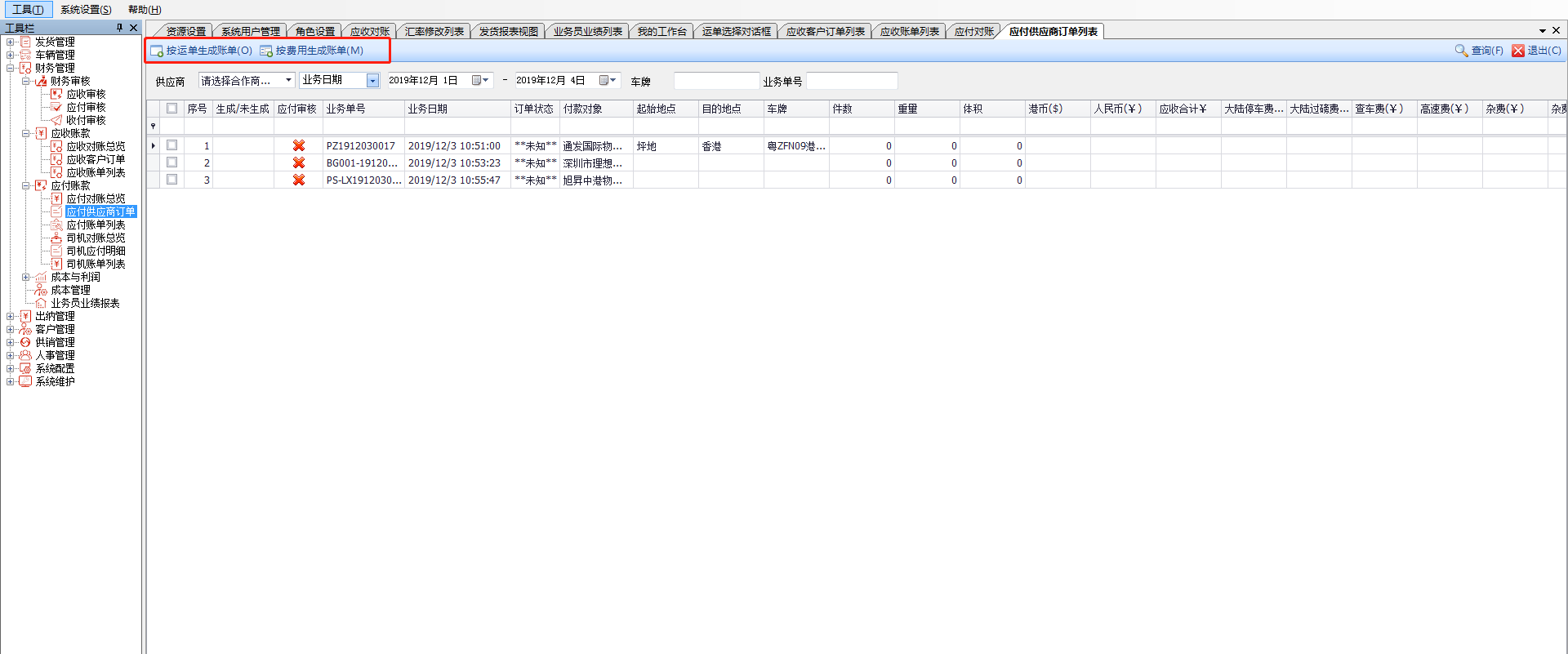
Task: Open 司机对账总览 in sidebar tree
Action: coord(96,238)
